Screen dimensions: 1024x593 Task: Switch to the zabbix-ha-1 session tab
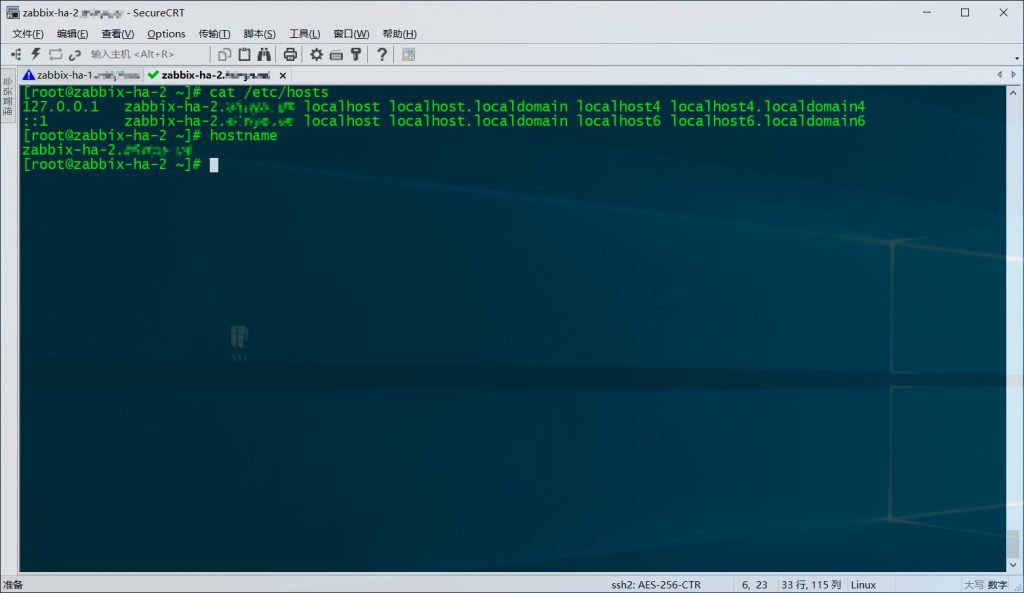pyautogui.click(x=81, y=75)
